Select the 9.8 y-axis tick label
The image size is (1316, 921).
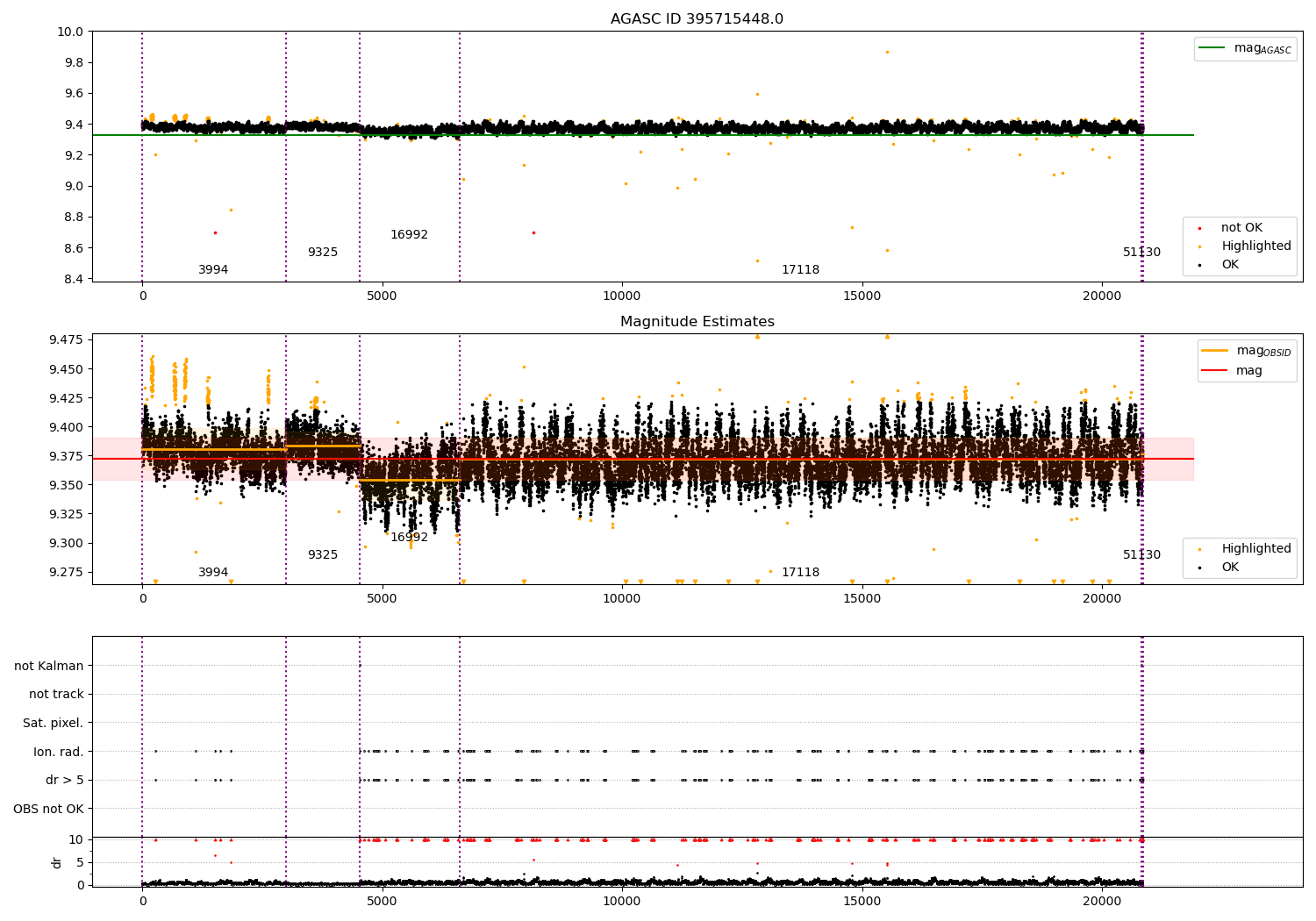tap(73, 62)
